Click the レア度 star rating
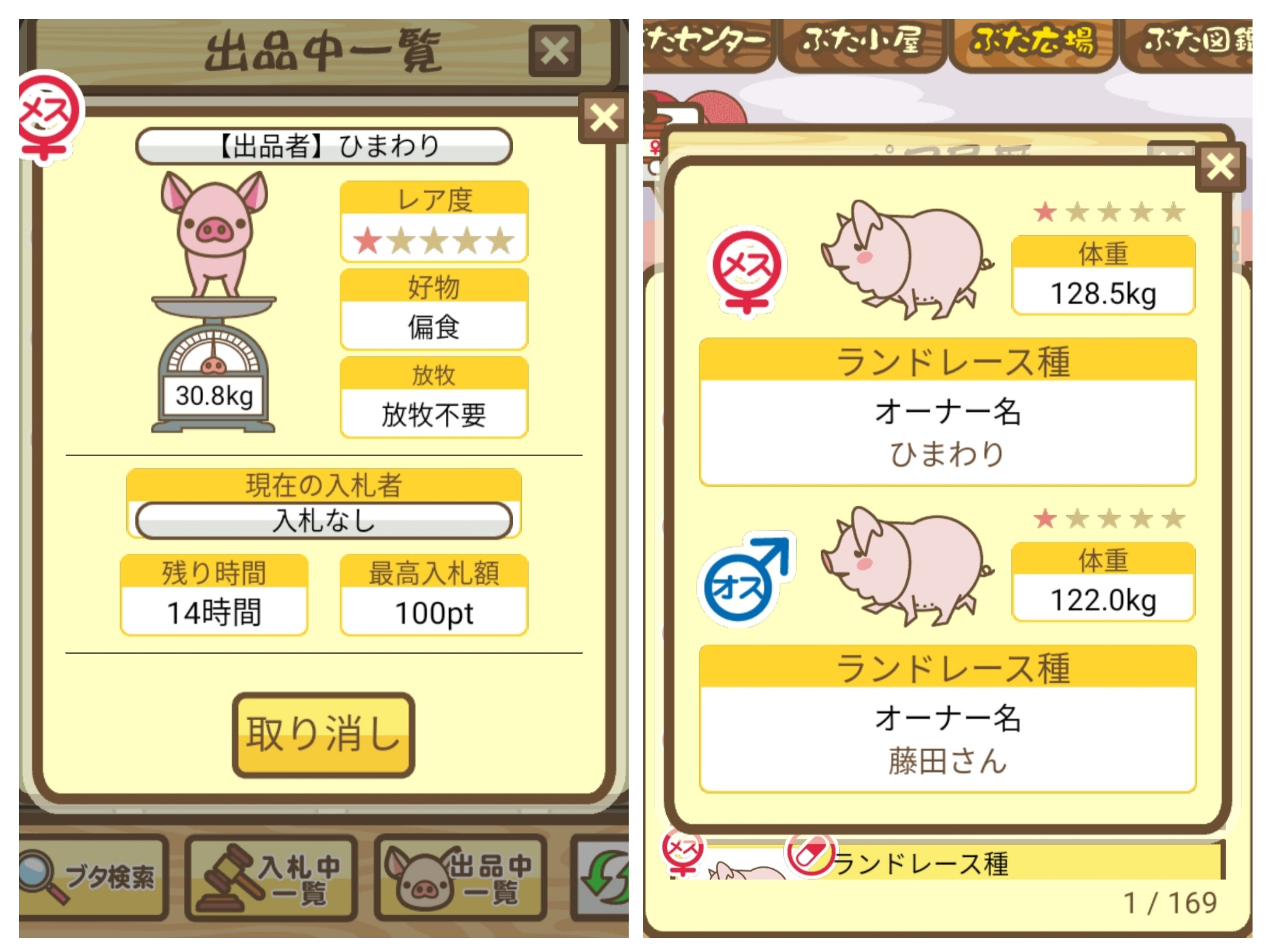The height and width of the screenshot is (952, 1268). pos(434,240)
